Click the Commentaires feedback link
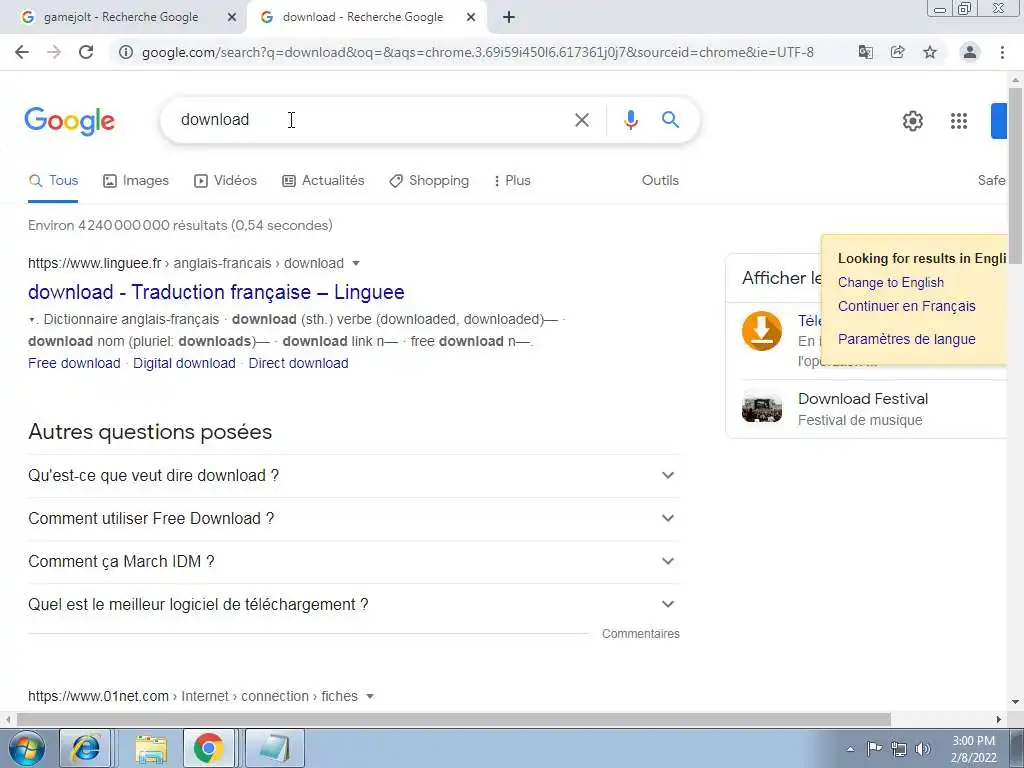 (641, 634)
